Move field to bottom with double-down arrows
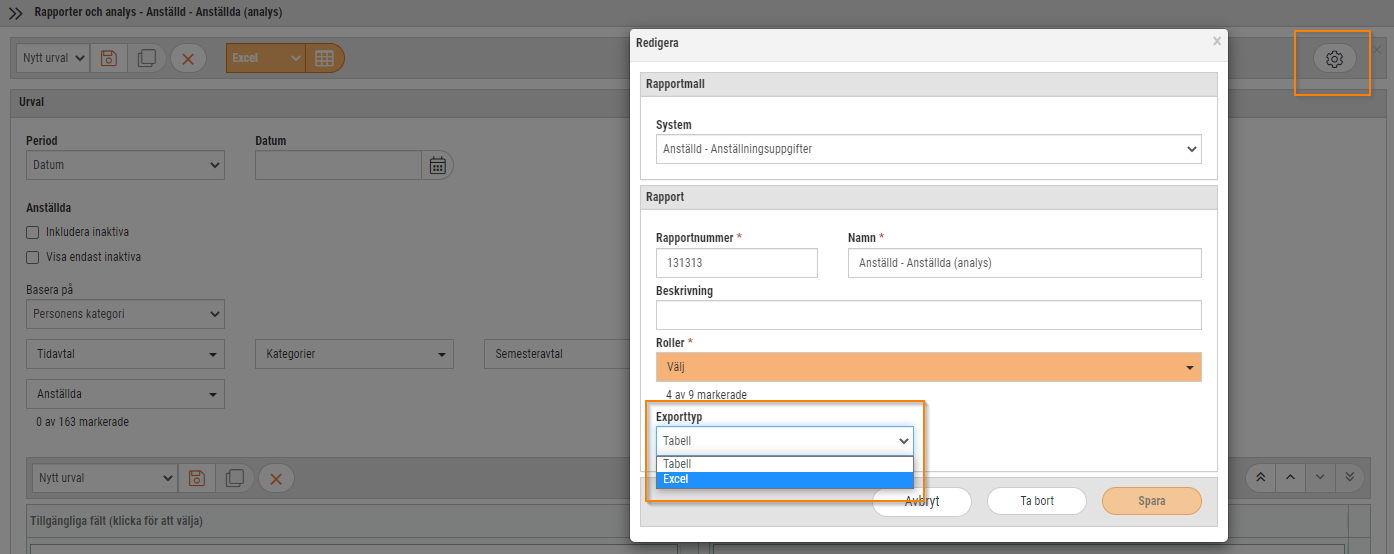The image size is (1394, 554). (1350, 477)
